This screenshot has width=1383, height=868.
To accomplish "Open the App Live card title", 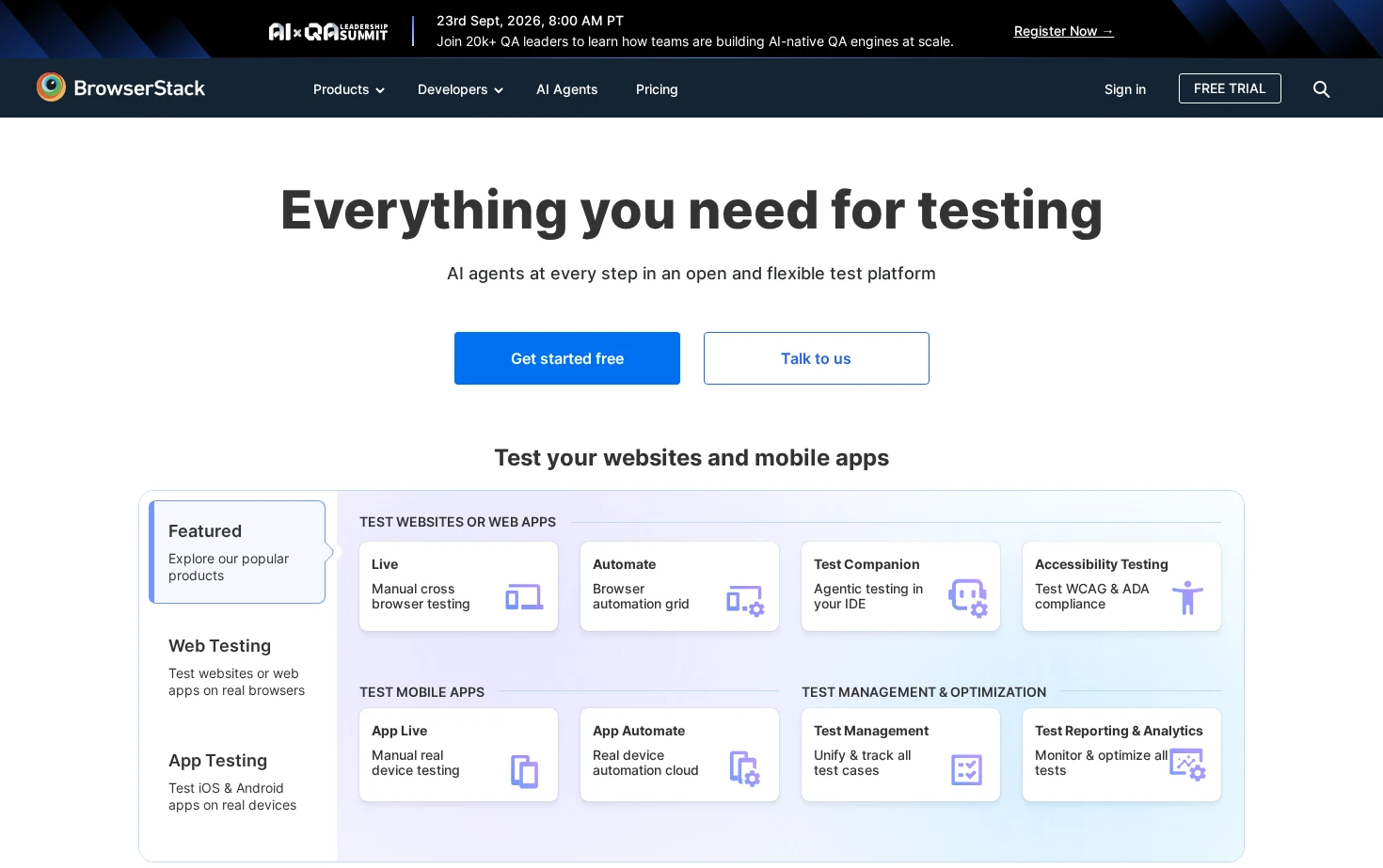I will tap(400, 731).
